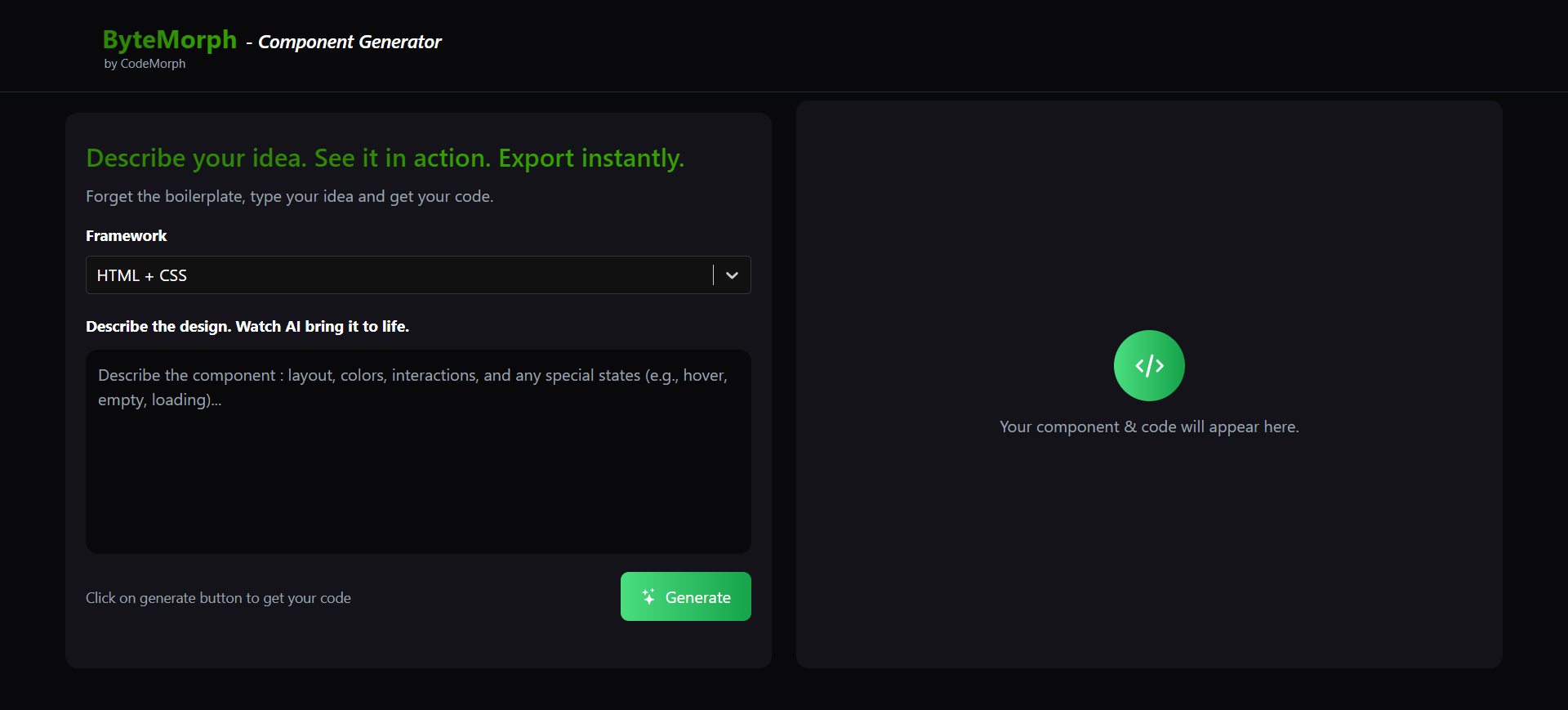Click the "Describe your idea" green headline
The width and height of the screenshot is (1568, 710).
pyautogui.click(x=385, y=158)
